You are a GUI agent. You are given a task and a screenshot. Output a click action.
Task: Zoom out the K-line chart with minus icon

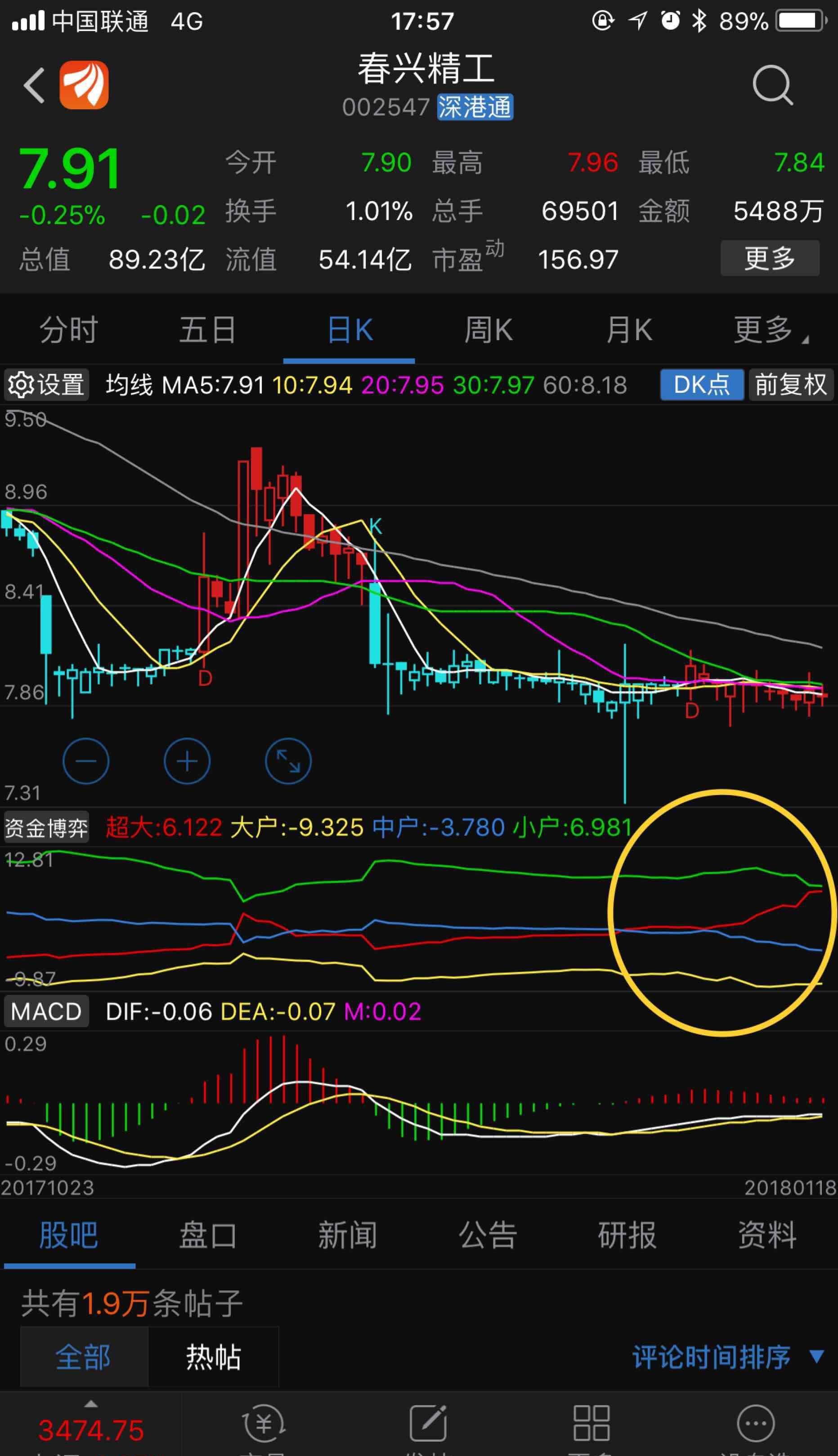[x=86, y=761]
